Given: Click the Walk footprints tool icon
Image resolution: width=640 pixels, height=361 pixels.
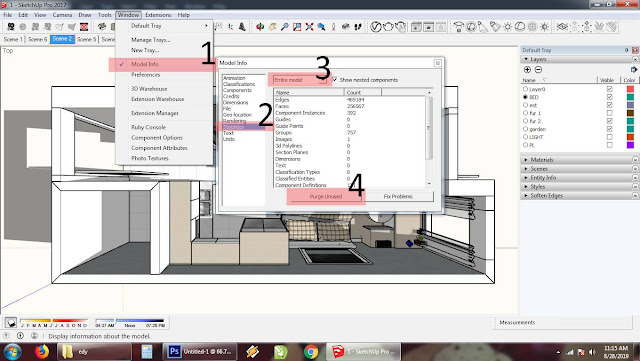Looking at the screenshot, I should pos(358,27).
